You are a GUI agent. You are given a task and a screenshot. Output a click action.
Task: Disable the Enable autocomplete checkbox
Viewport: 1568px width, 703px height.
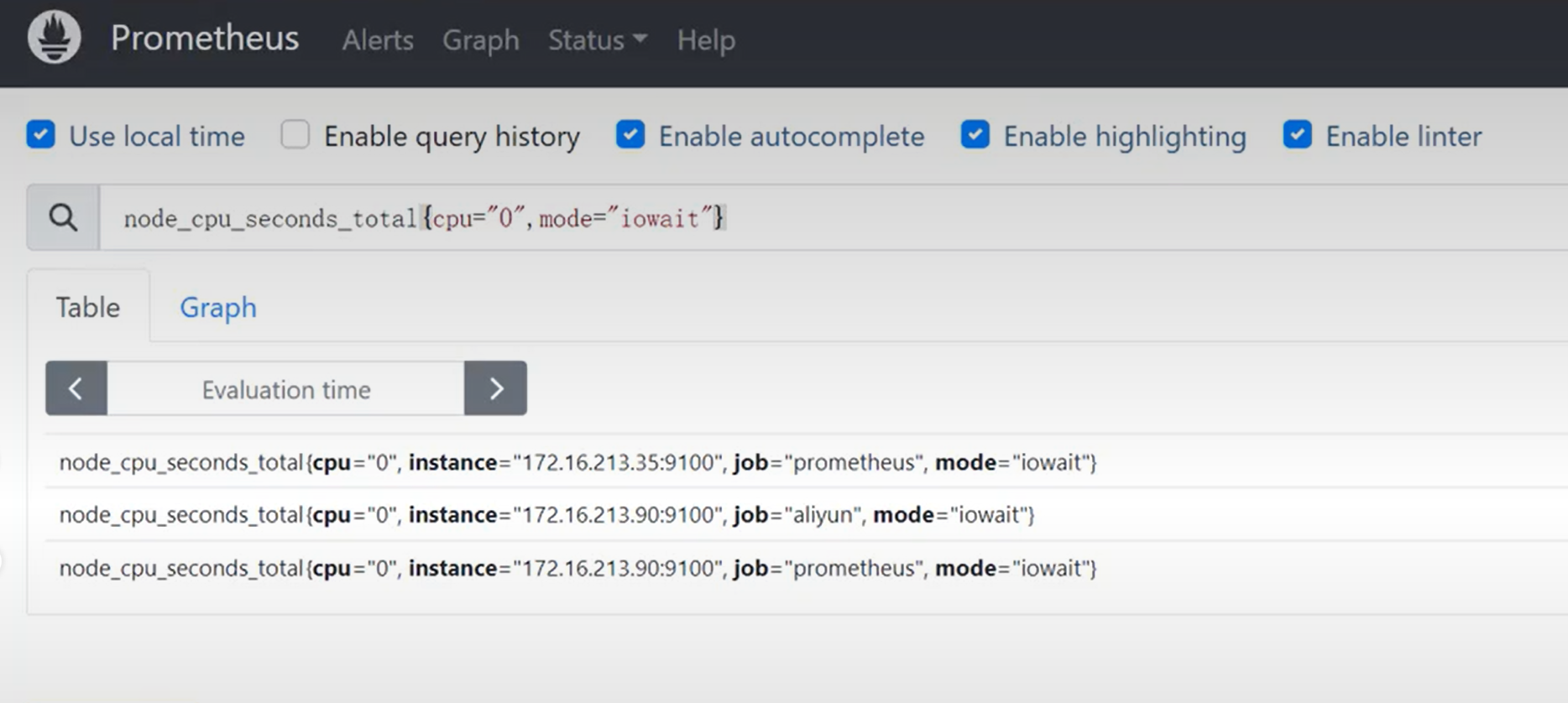pyautogui.click(x=630, y=135)
